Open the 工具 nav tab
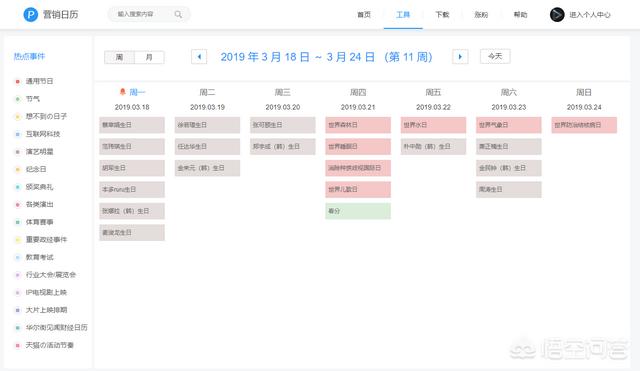640x371 pixels. 403,15
